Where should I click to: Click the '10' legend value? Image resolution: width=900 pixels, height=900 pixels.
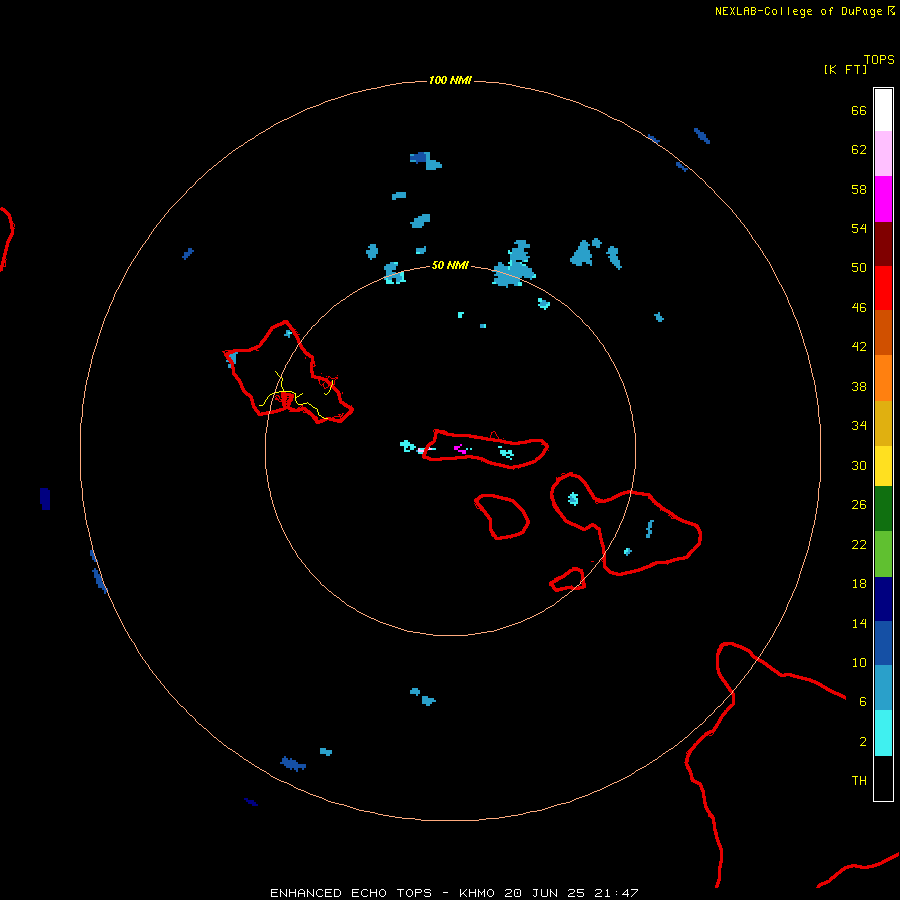859,662
